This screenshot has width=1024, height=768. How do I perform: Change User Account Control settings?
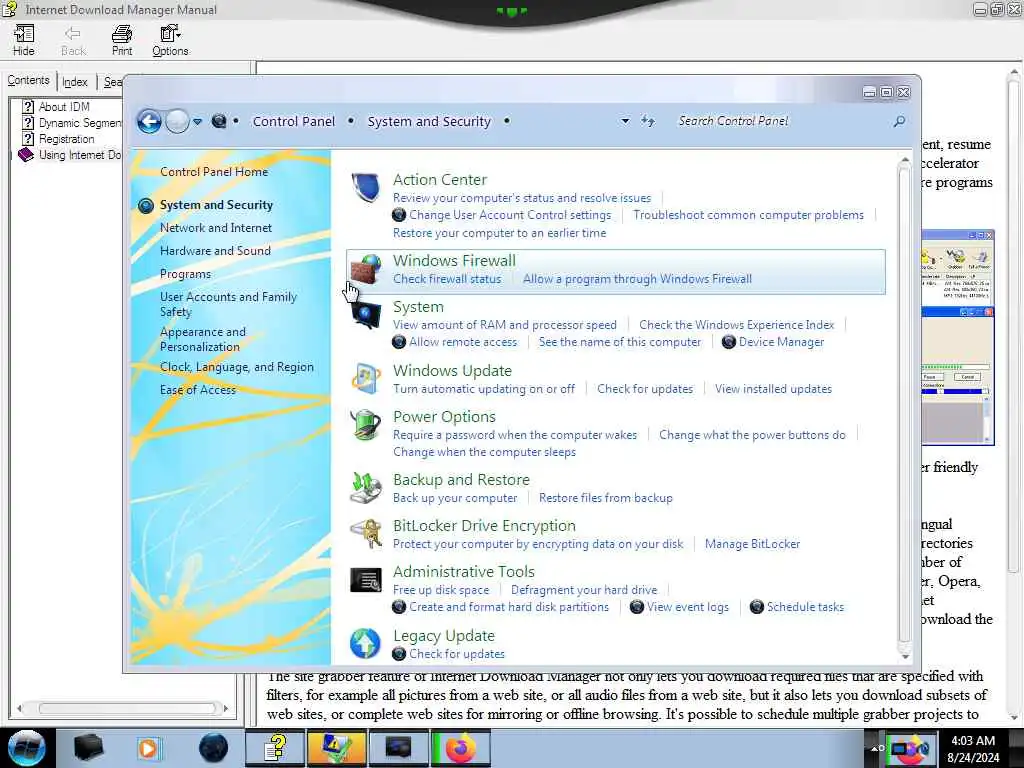[510, 215]
